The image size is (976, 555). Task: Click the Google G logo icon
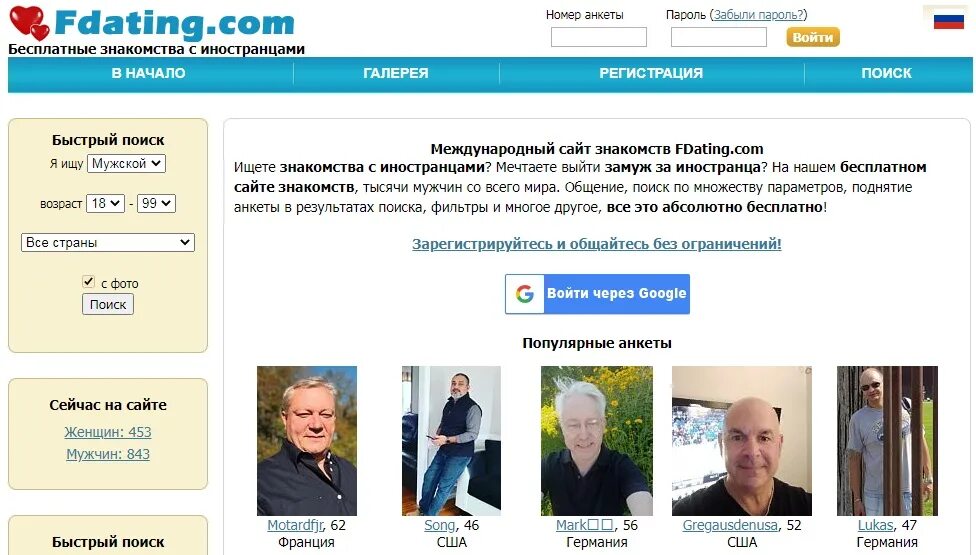525,294
